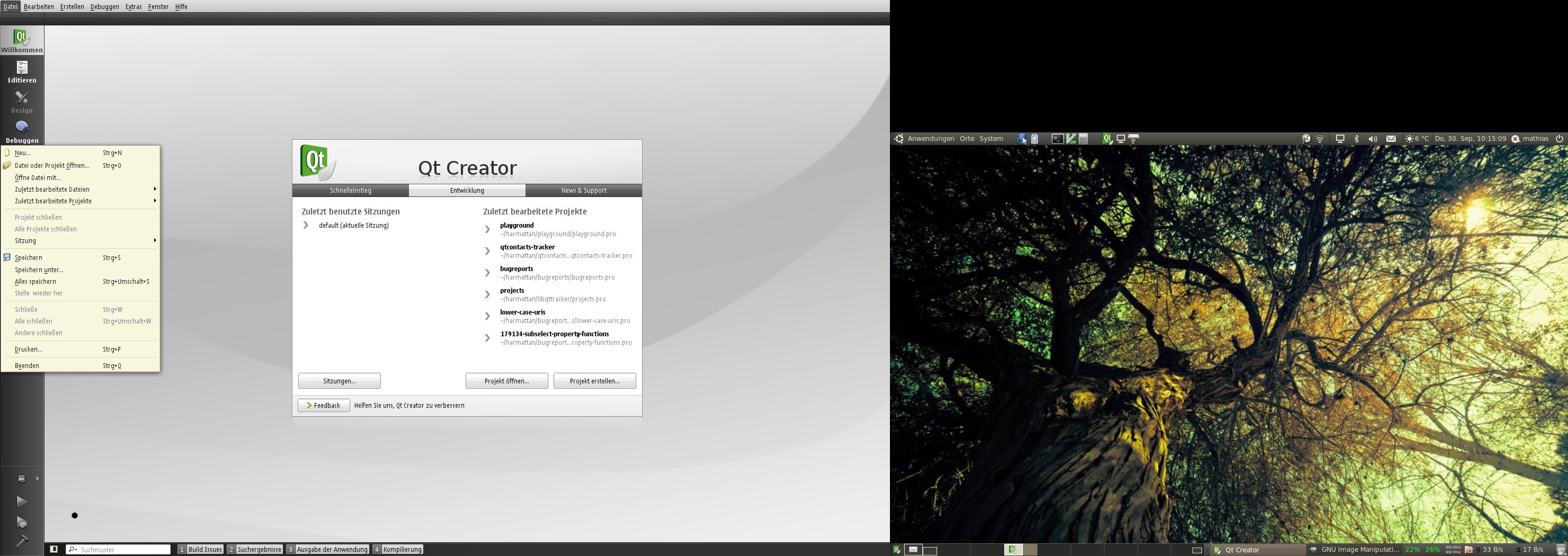Open the Debuggen menu in menu bar
This screenshot has width=1568, height=556.
click(x=105, y=7)
